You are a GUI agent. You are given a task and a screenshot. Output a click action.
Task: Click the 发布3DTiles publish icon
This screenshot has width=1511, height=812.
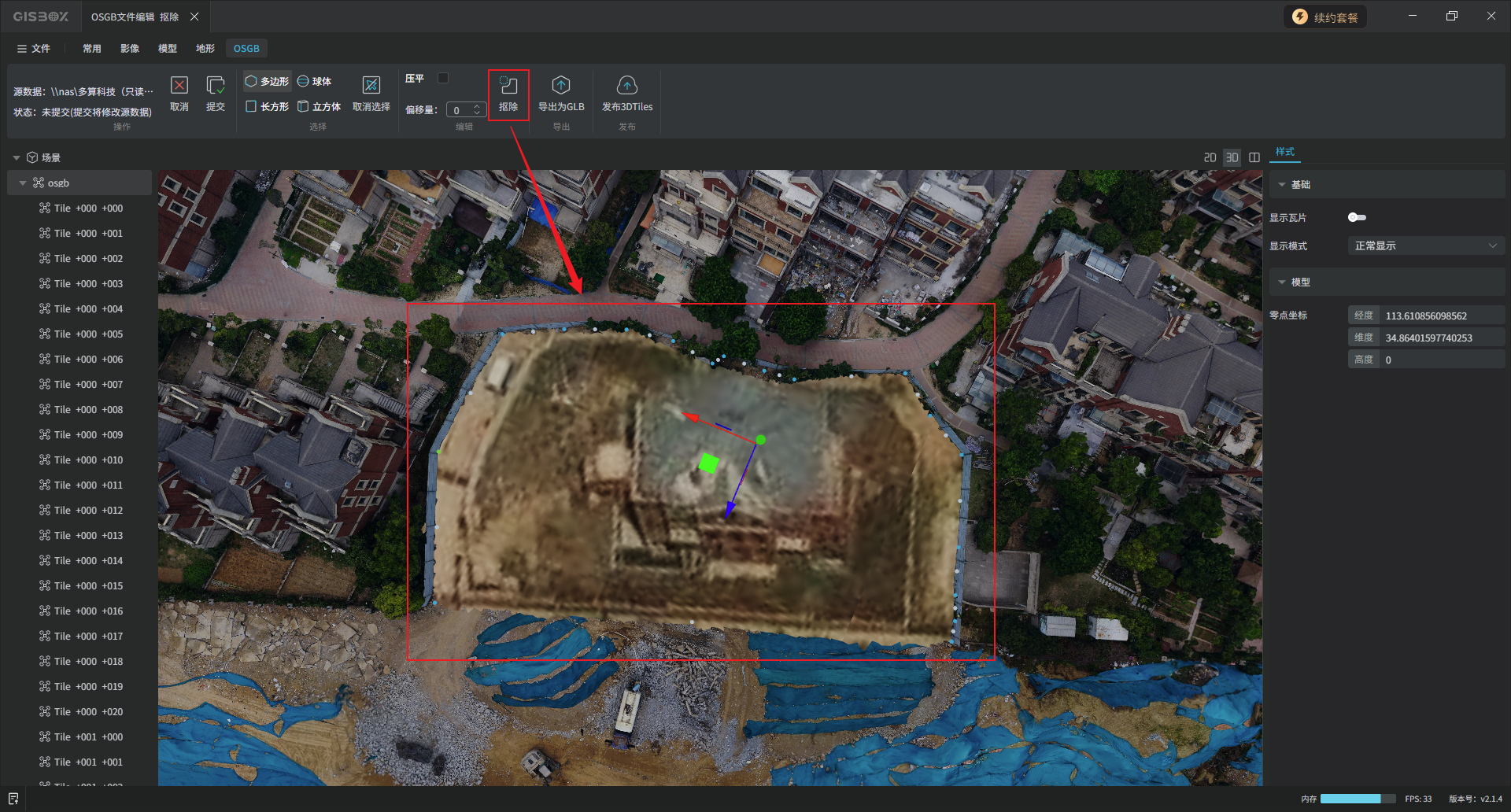(626, 86)
